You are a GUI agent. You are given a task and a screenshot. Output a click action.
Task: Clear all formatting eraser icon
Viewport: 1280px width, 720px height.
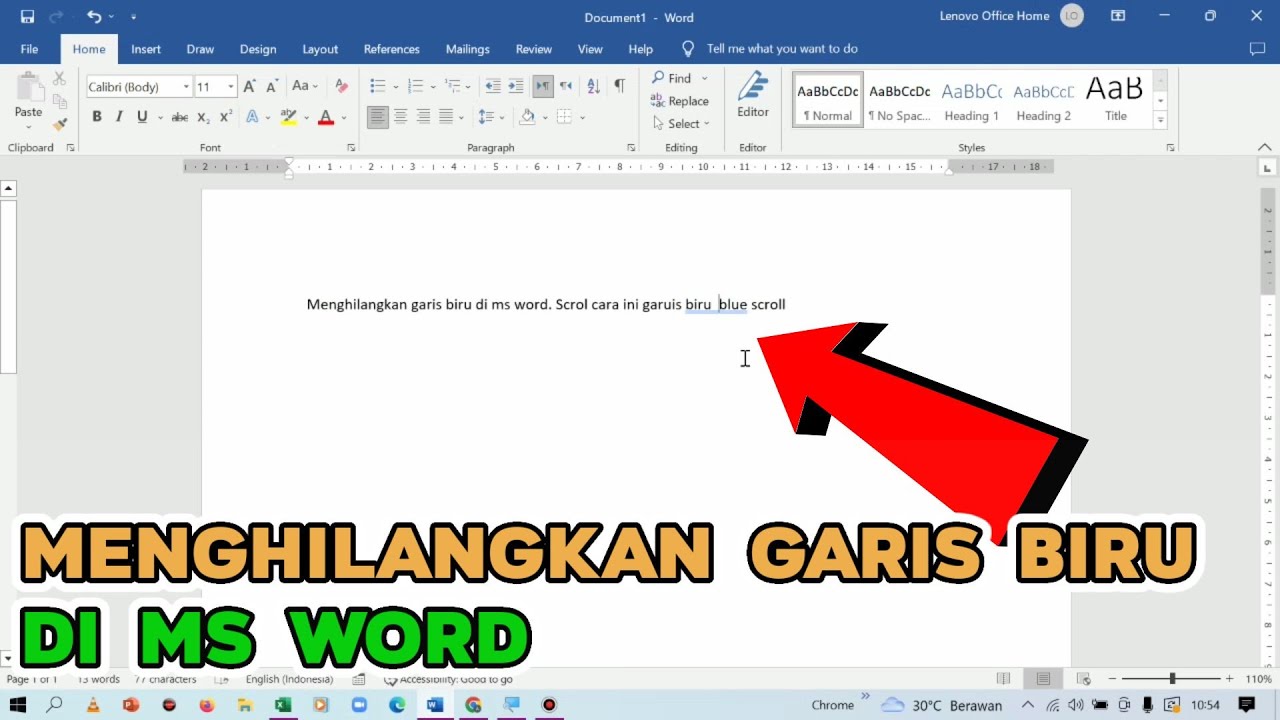coord(341,87)
